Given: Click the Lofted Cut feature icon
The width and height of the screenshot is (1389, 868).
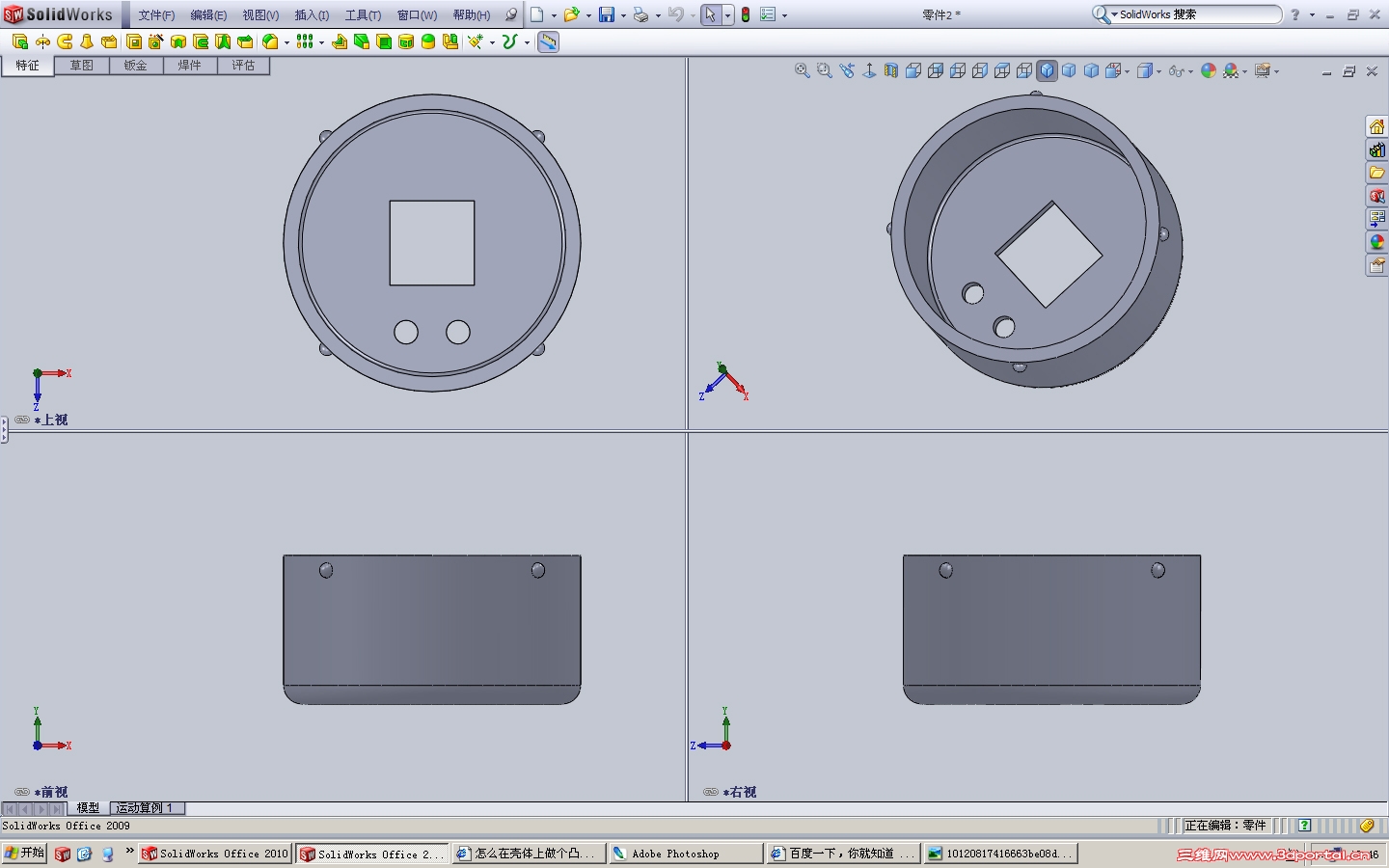Looking at the screenshot, I should click(223, 41).
